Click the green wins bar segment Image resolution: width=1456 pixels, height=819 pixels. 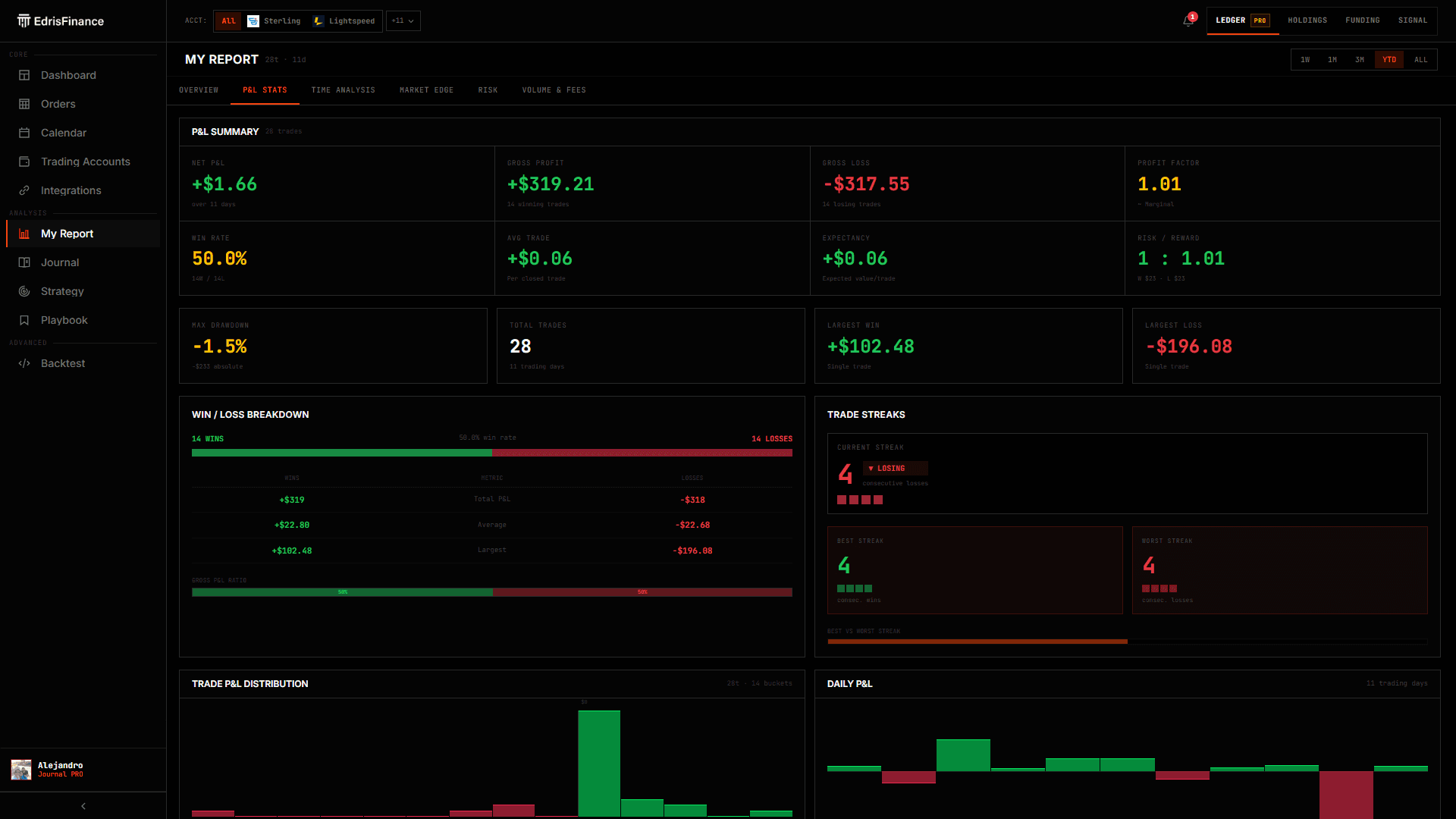tap(342, 453)
